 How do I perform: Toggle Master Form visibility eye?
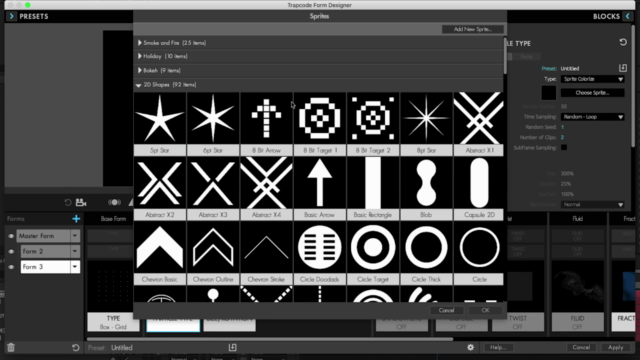pyautogui.click(x=11, y=236)
